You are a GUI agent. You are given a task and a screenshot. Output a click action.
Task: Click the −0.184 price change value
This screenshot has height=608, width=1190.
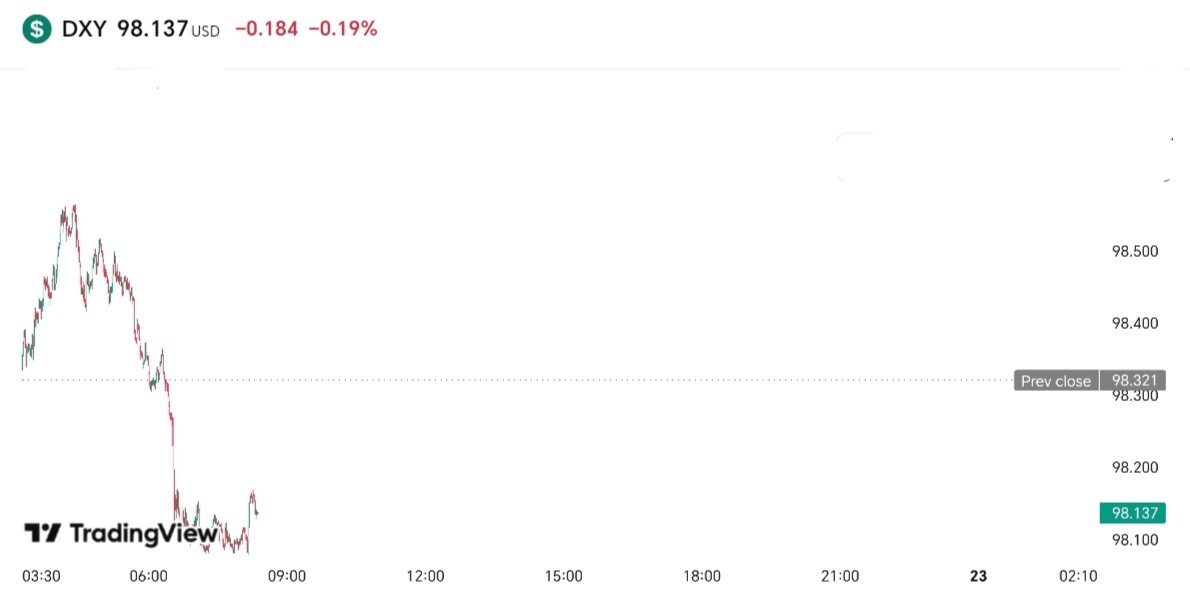(x=266, y=29)
